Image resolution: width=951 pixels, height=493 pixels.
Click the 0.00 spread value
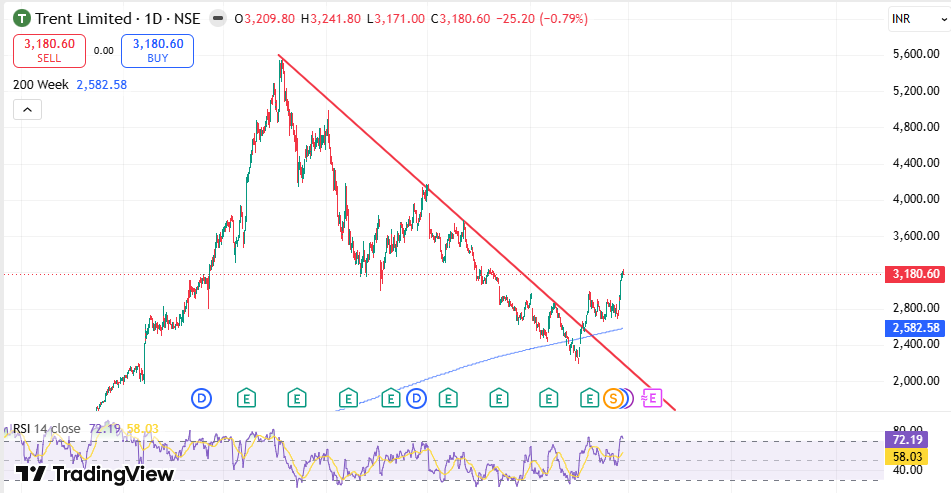[x=104, y=51]
